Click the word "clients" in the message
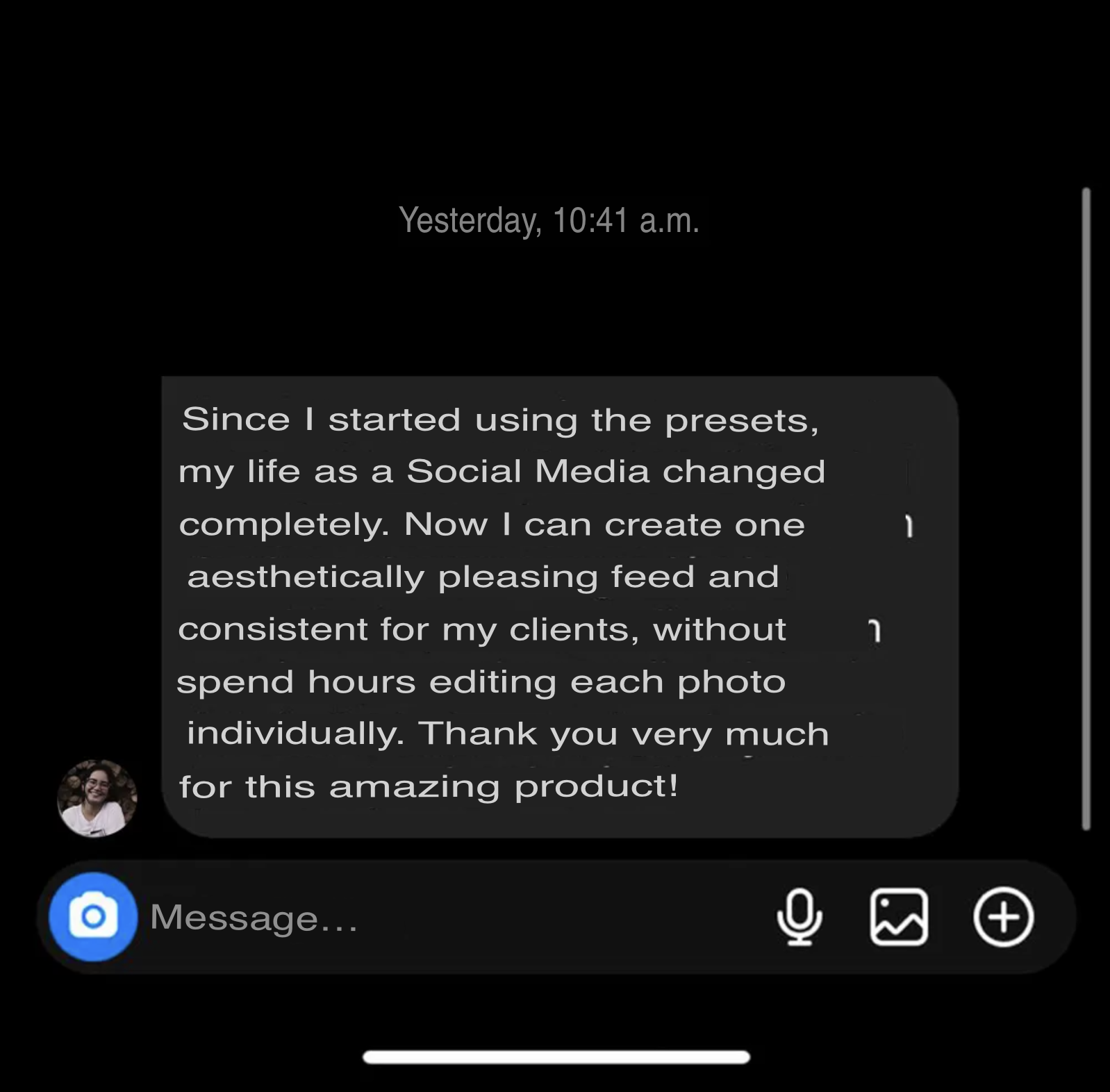This screenshot has width=1110, height=1092. coord(574,630)
